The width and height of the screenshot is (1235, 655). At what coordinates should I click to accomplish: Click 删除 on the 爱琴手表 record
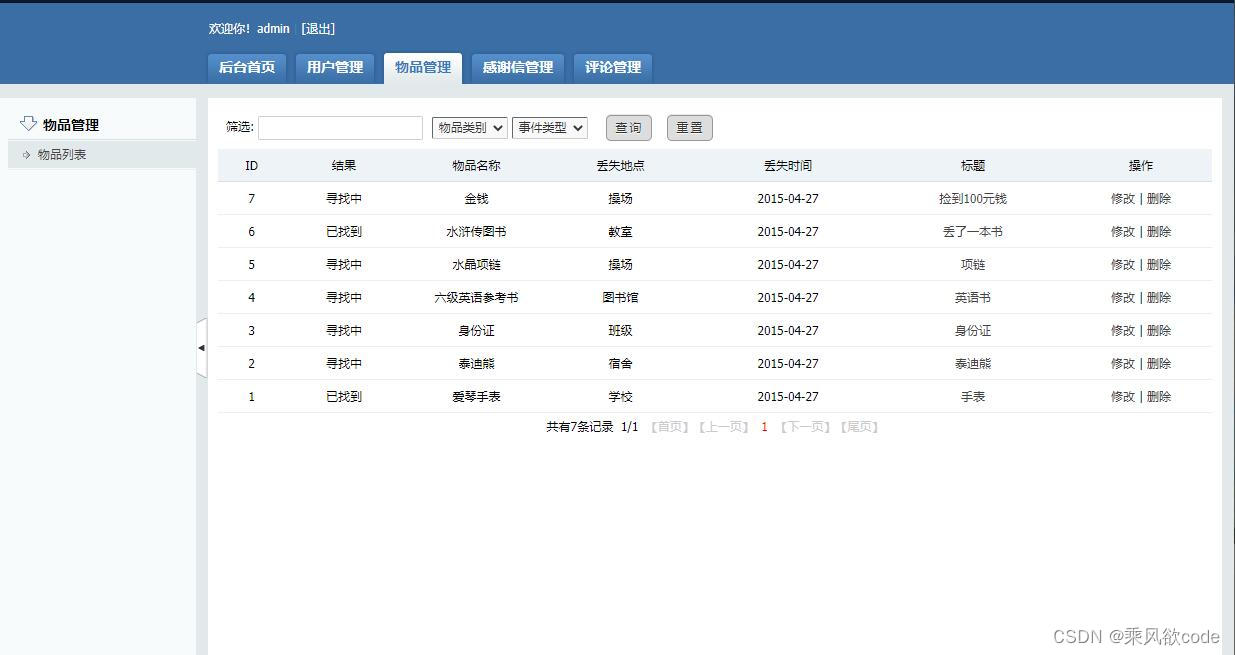1158,396
